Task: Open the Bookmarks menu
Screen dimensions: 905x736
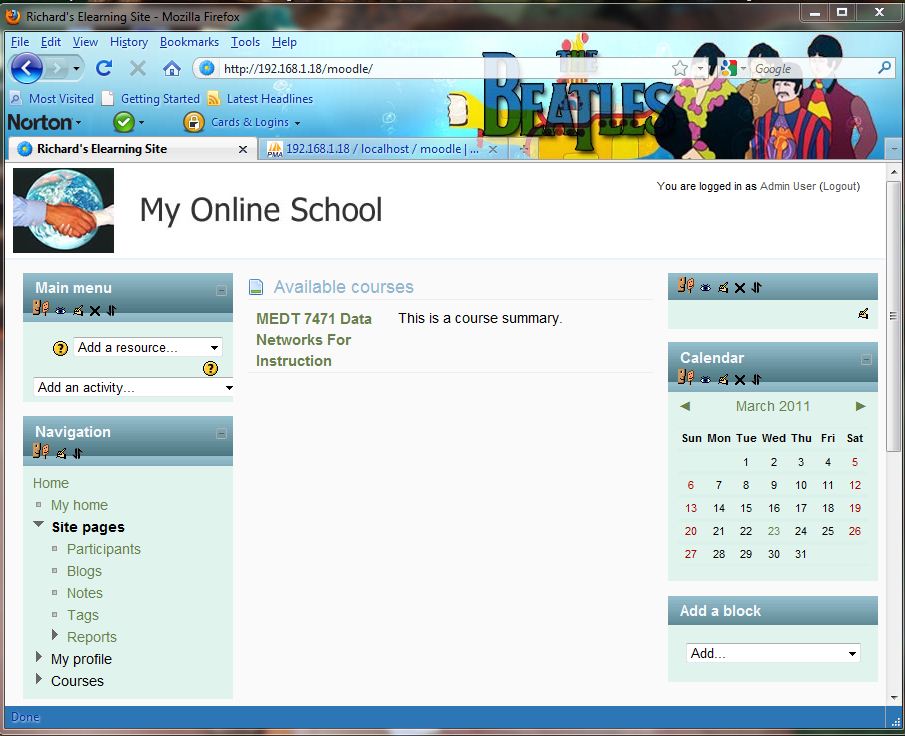Action: coord(189,42)
